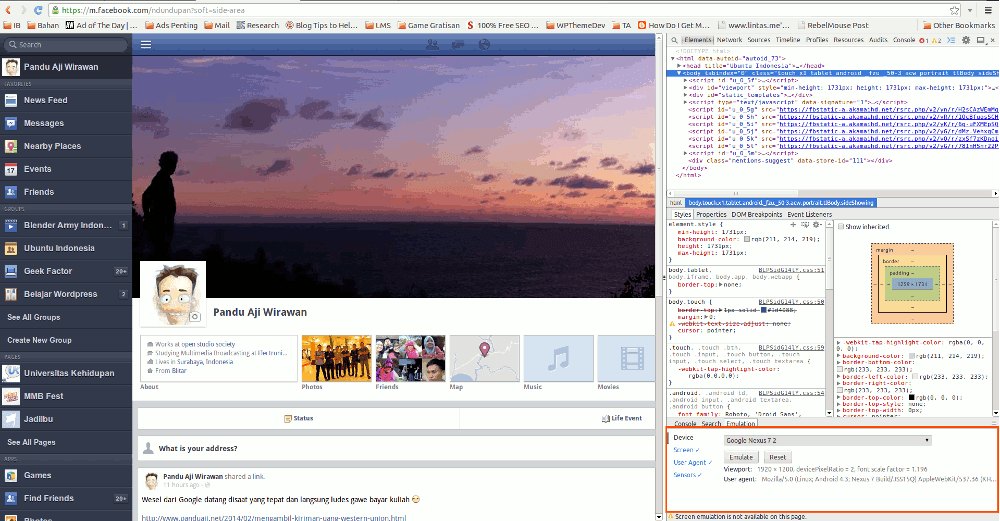Image resolution: width=1000 pixels, height=521 pixels.
Task: Click the Status composer button
Action: pyautogui.click(x=298, y=418)
